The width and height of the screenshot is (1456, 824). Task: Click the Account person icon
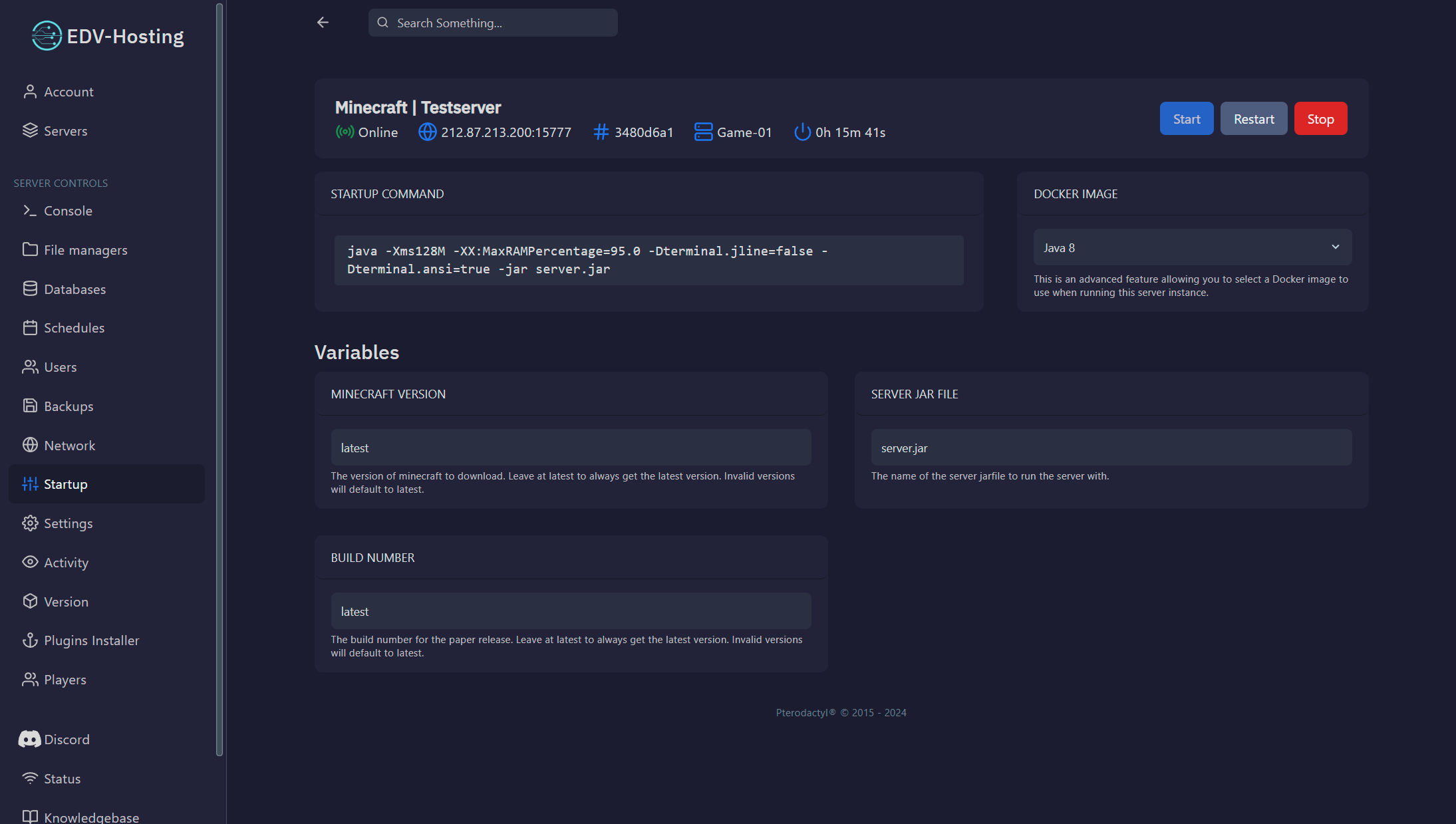tap(30, 92)
